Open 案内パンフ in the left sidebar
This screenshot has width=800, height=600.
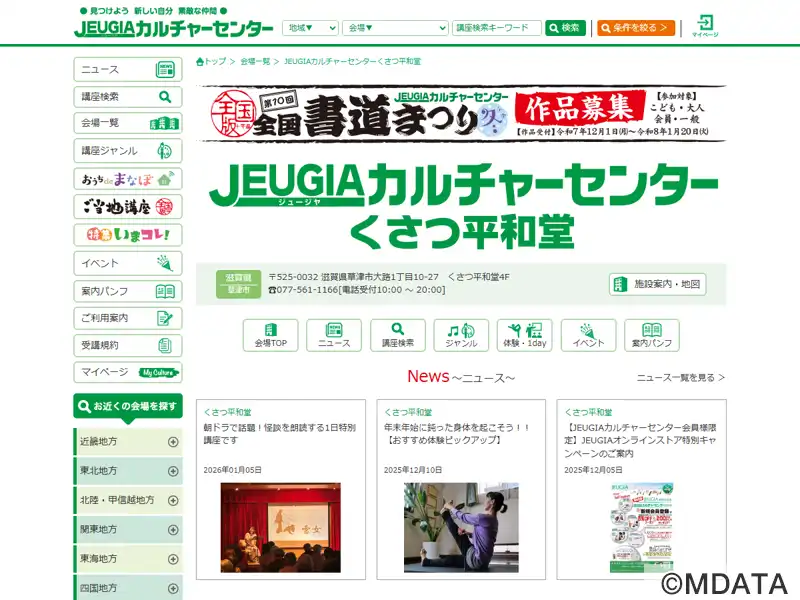point(128,291)
